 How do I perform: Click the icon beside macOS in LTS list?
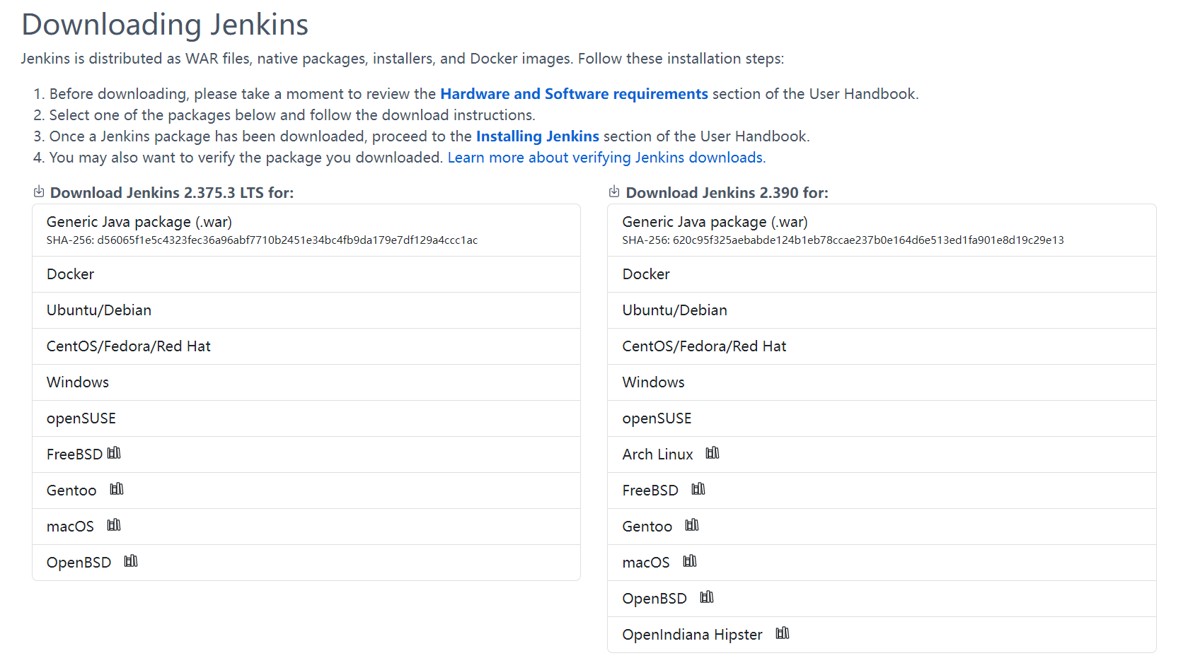[114, 525]
